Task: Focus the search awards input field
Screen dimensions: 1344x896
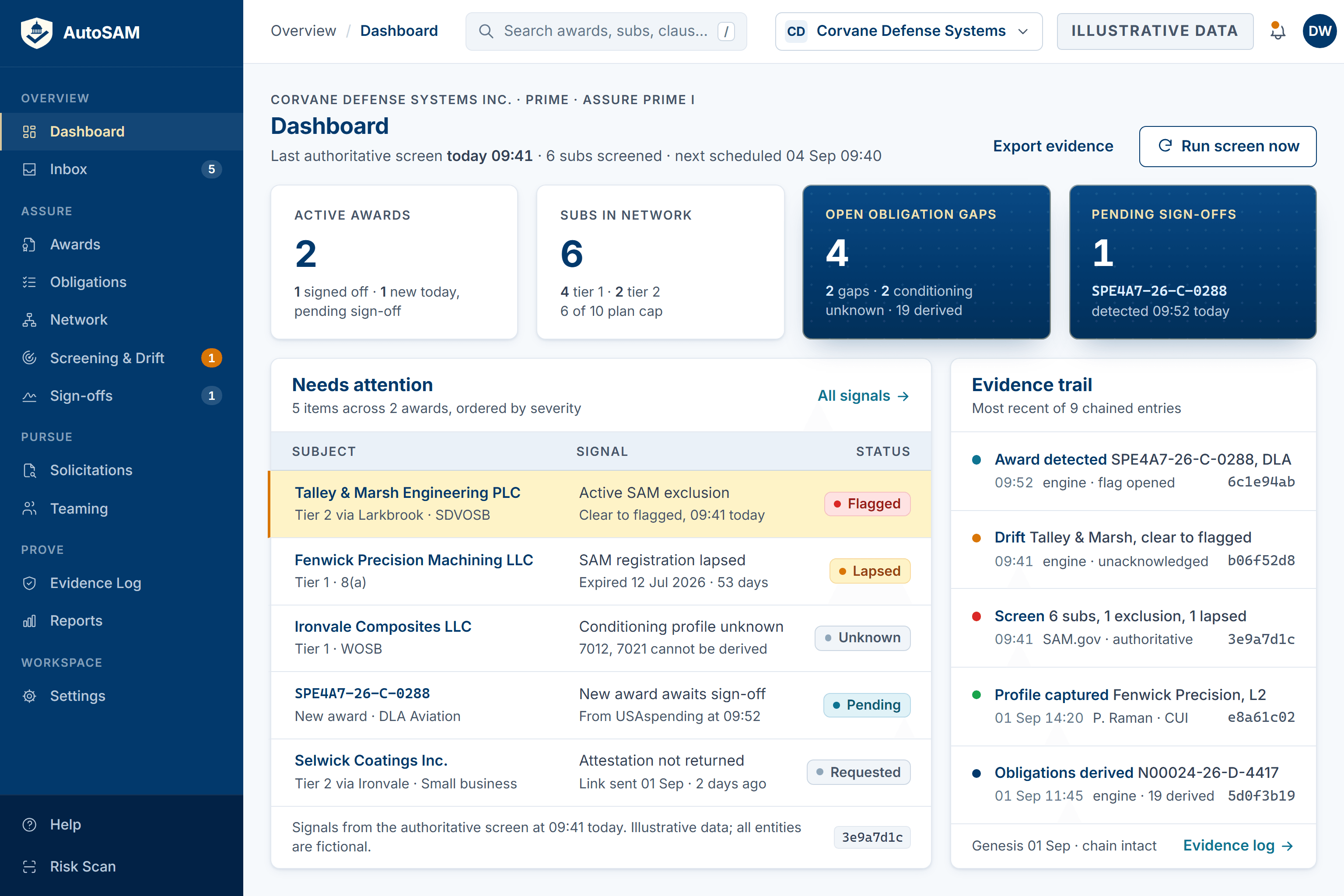Action: [605, 31]
